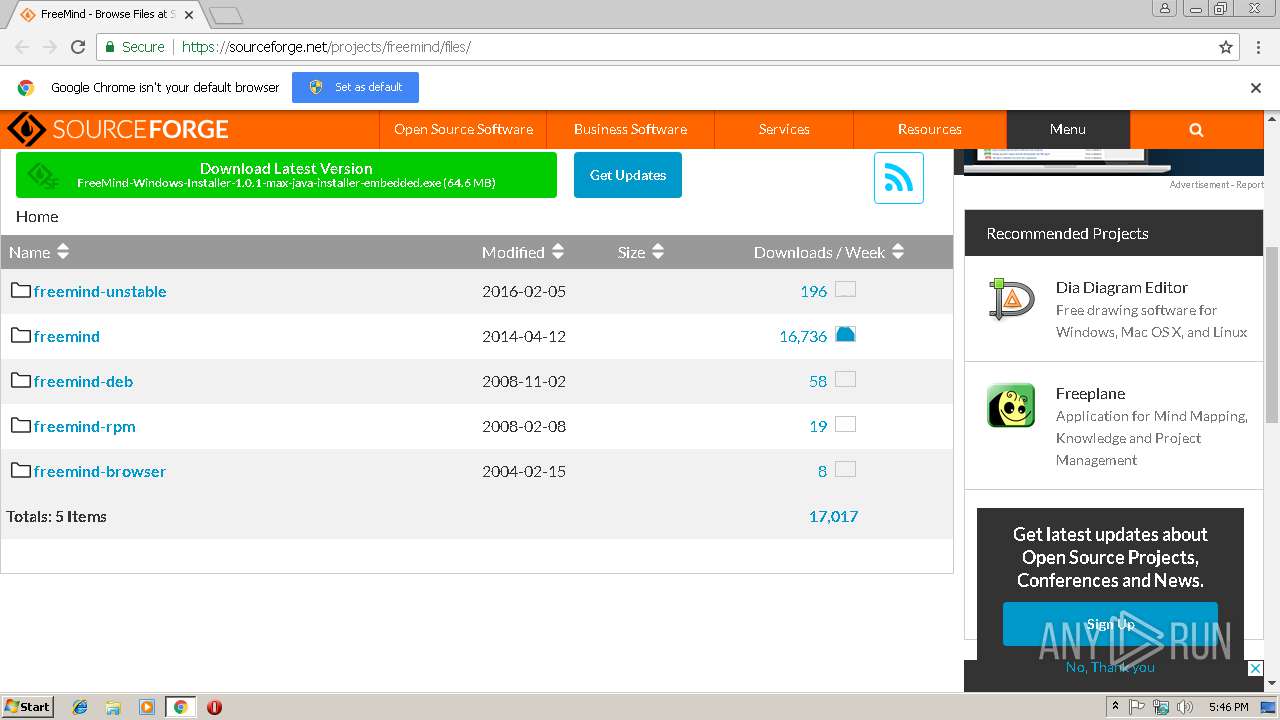
Task: Show freemind-unstable downloads chart icon
Action: point(845,290)
